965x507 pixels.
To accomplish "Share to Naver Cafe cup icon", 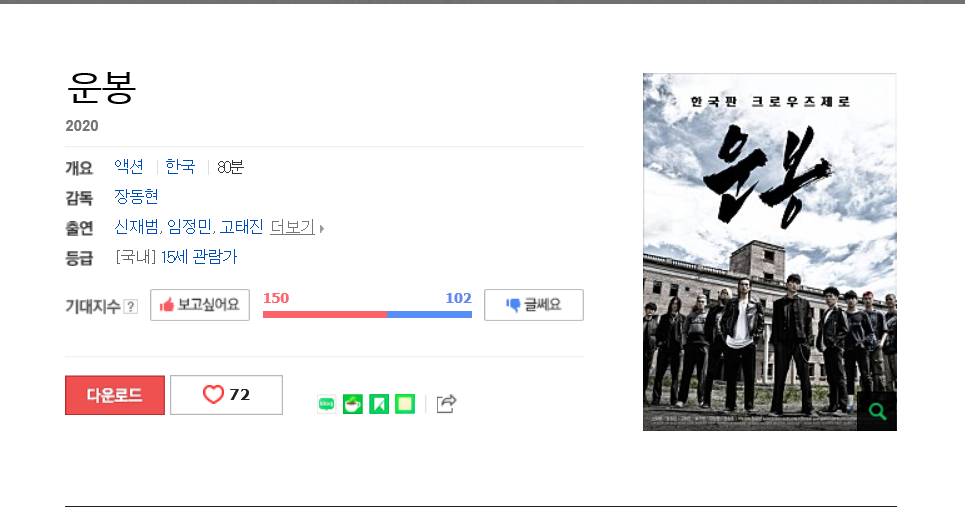I will click(x=353, y=404).
